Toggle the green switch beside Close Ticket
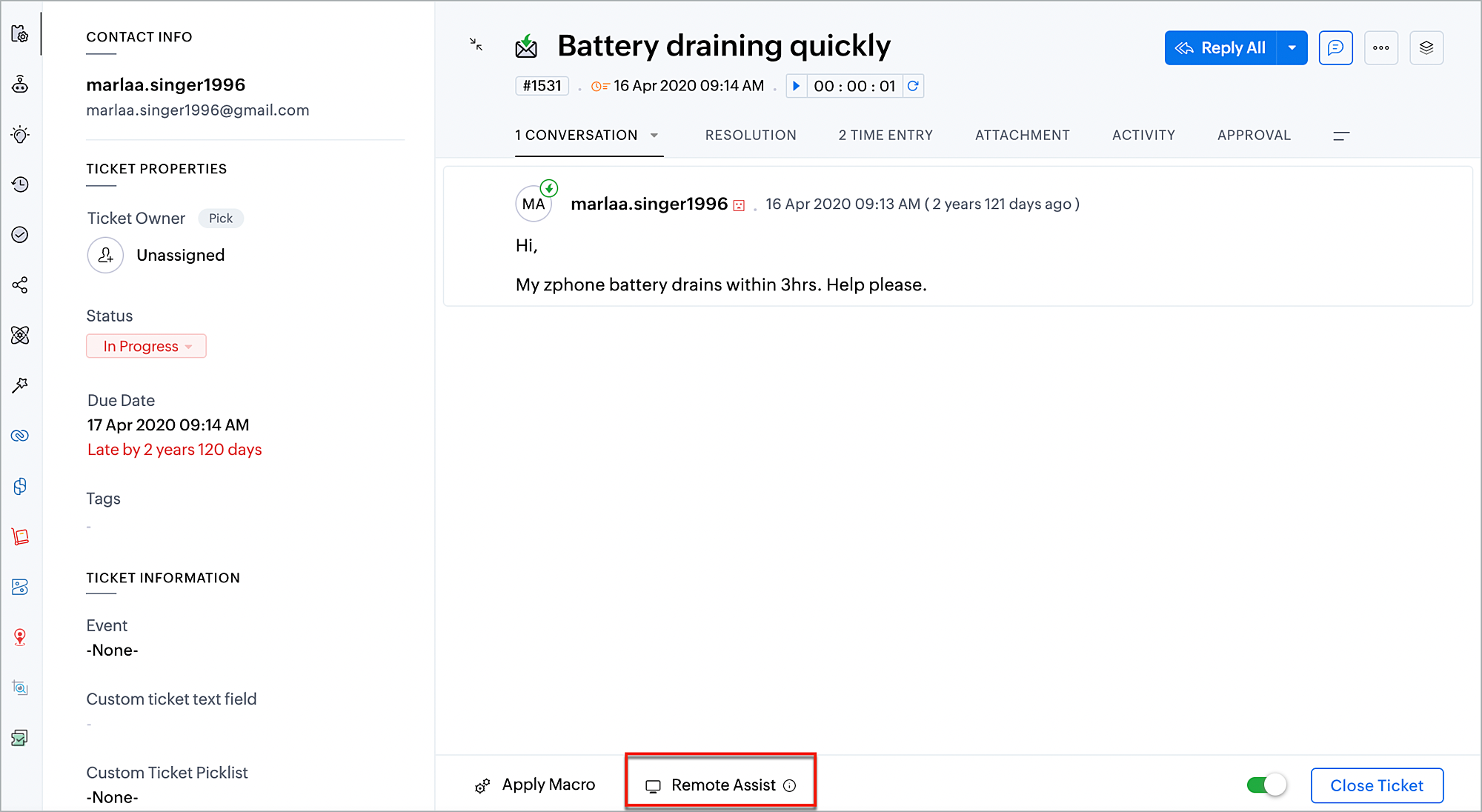The height and width of the screenshot is (812, 1482). coord(1266,785)
